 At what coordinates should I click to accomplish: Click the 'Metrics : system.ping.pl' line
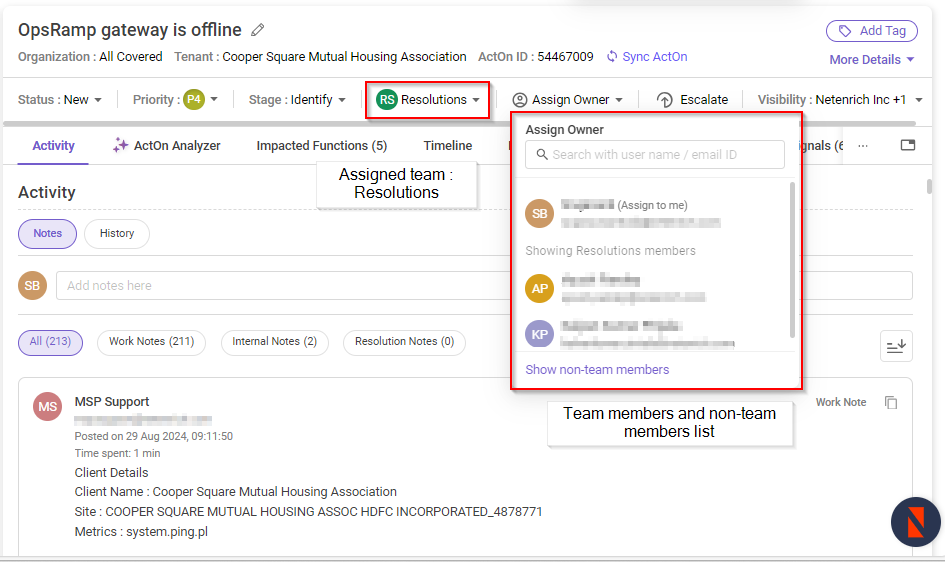(x=141, y=532)
